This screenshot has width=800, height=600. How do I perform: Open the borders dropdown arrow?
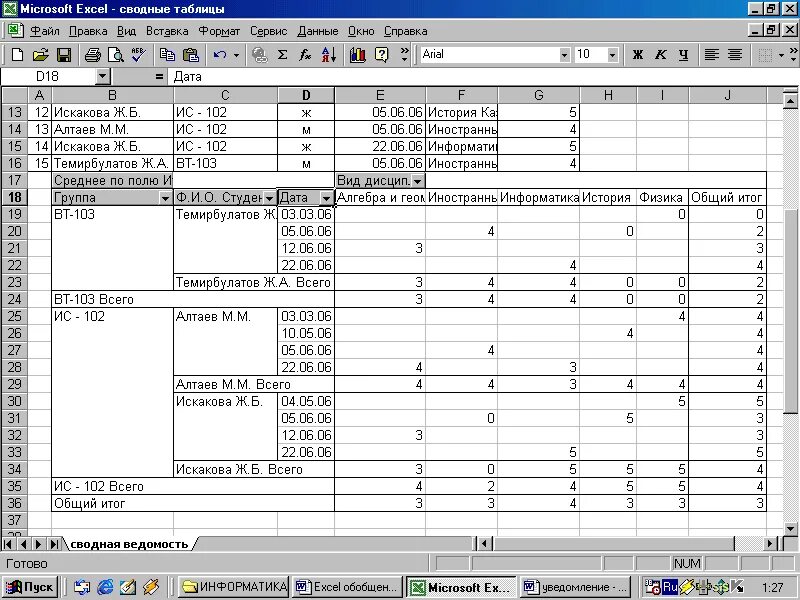(x=781, y=55)
